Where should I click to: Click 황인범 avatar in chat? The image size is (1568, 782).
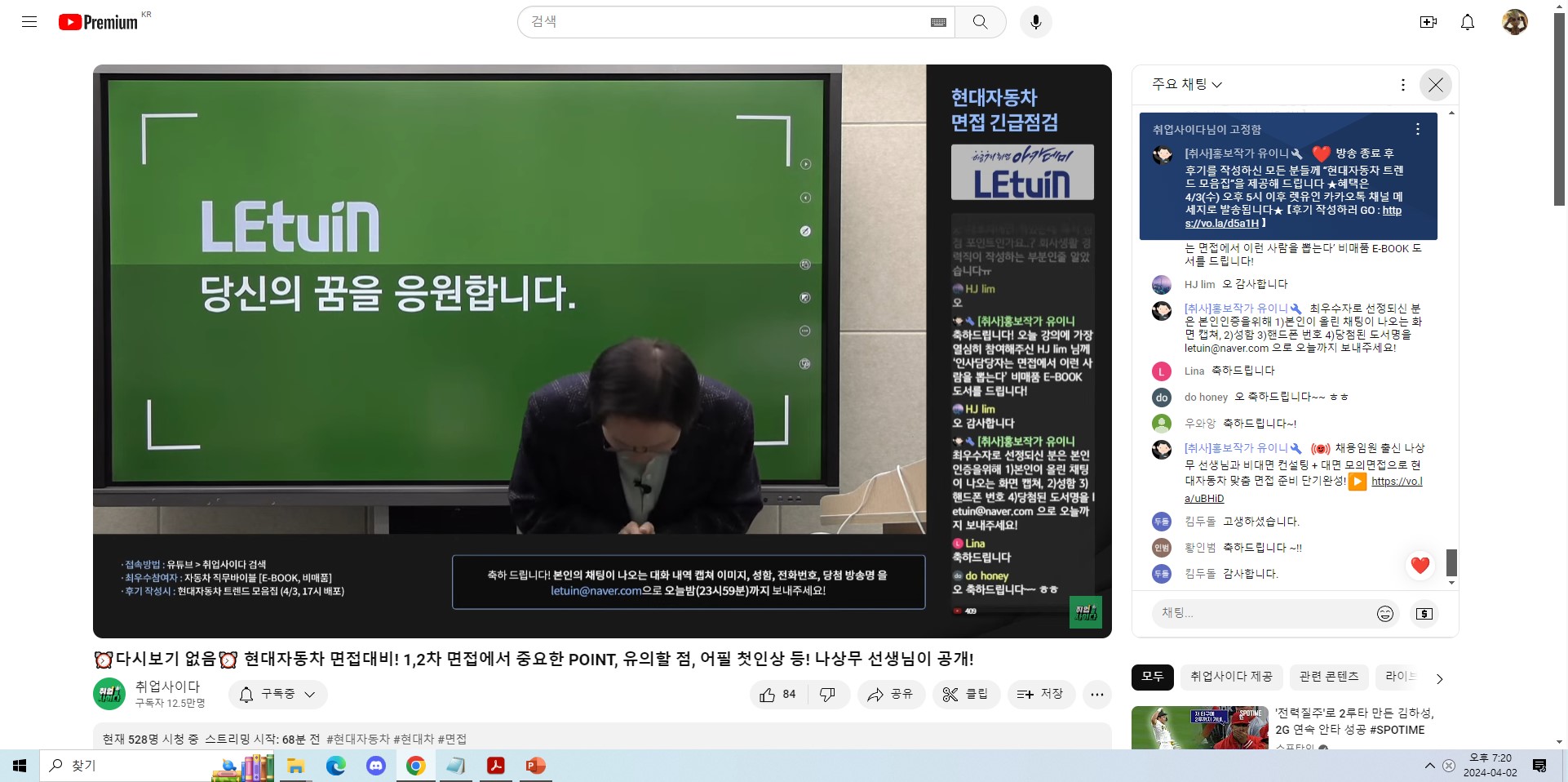point(1162,548)
